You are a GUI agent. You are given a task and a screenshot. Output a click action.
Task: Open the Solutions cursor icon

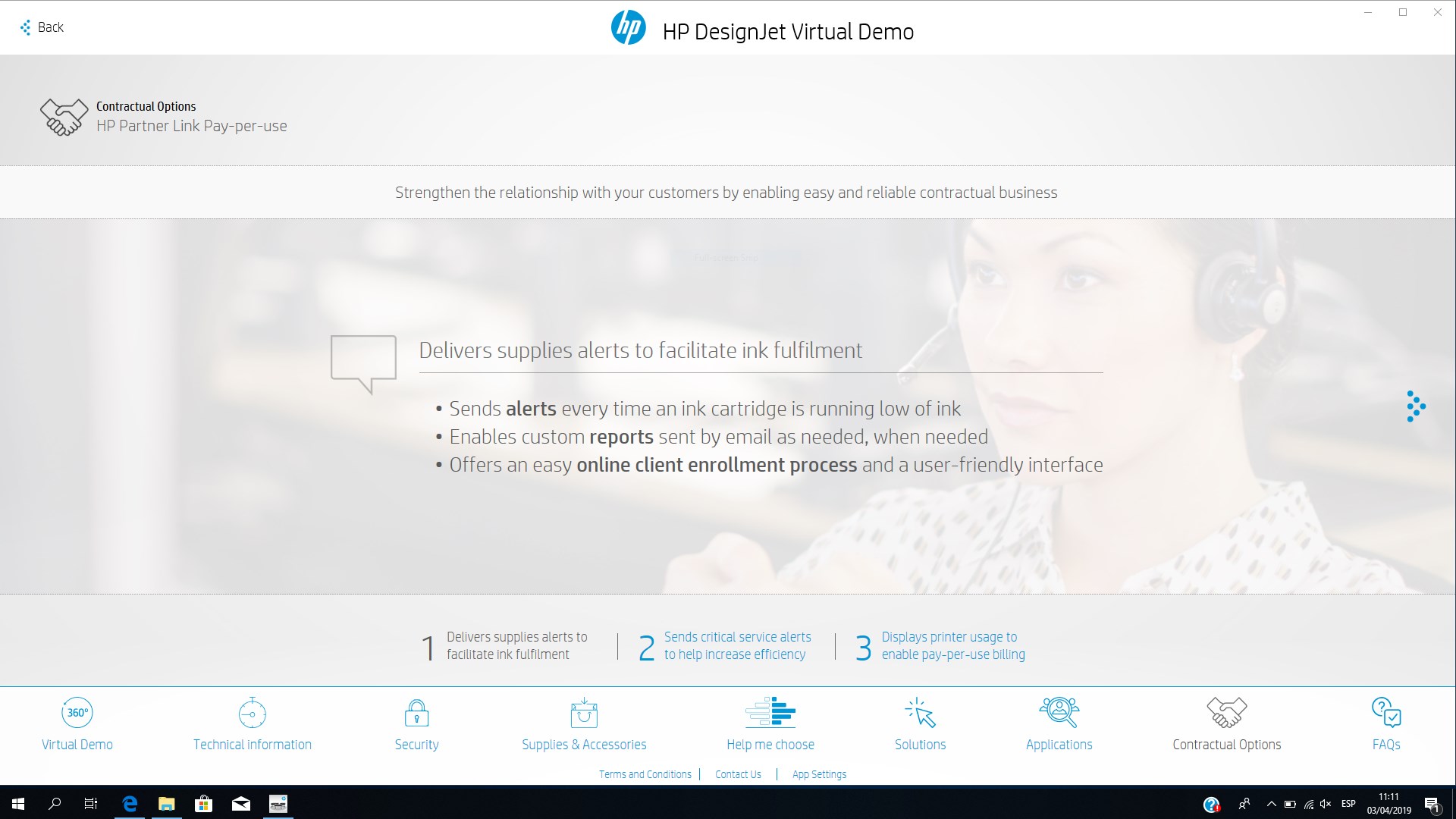coord(920,713)
